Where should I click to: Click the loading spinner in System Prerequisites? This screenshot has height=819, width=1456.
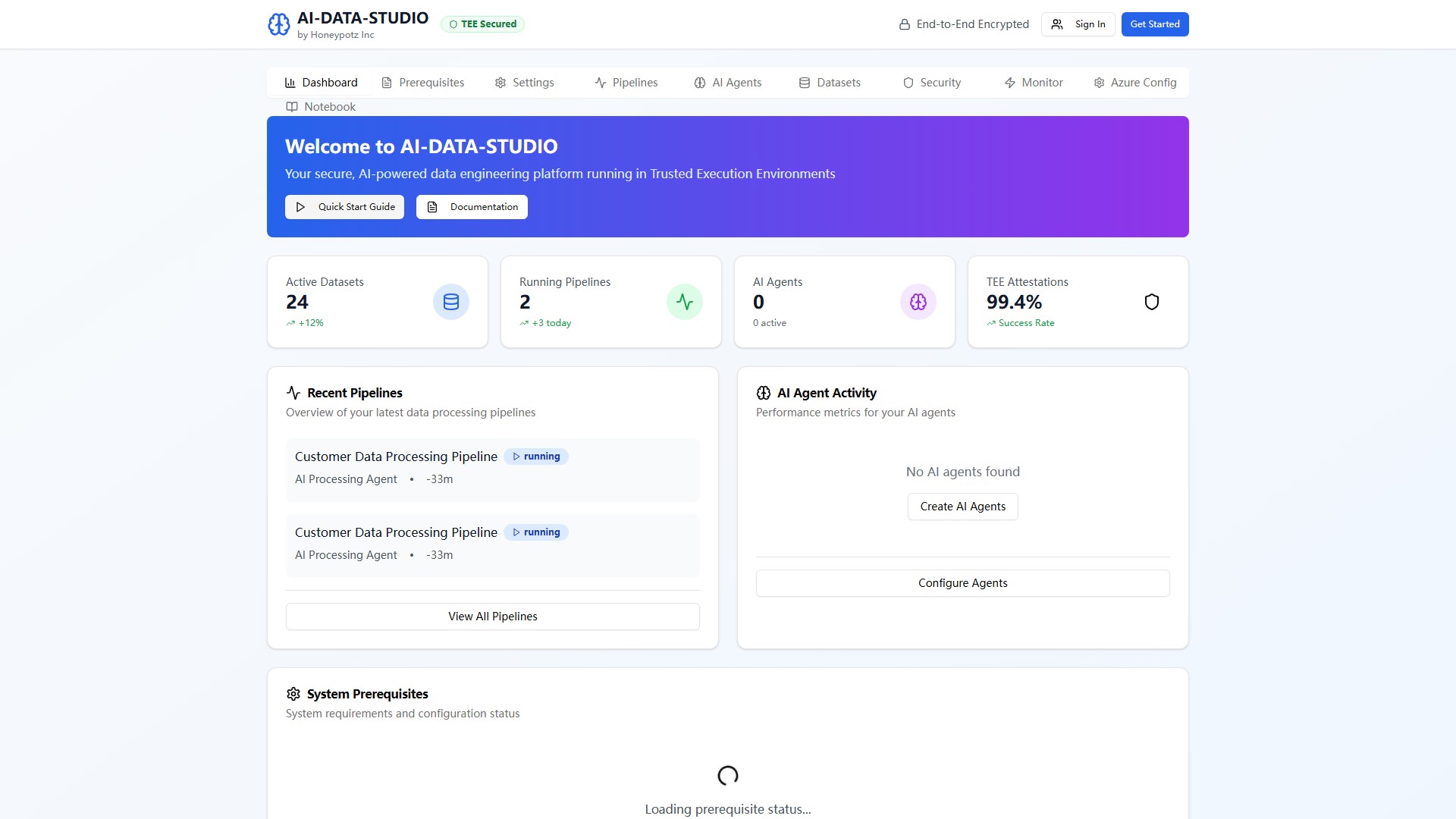pos(728,775)
